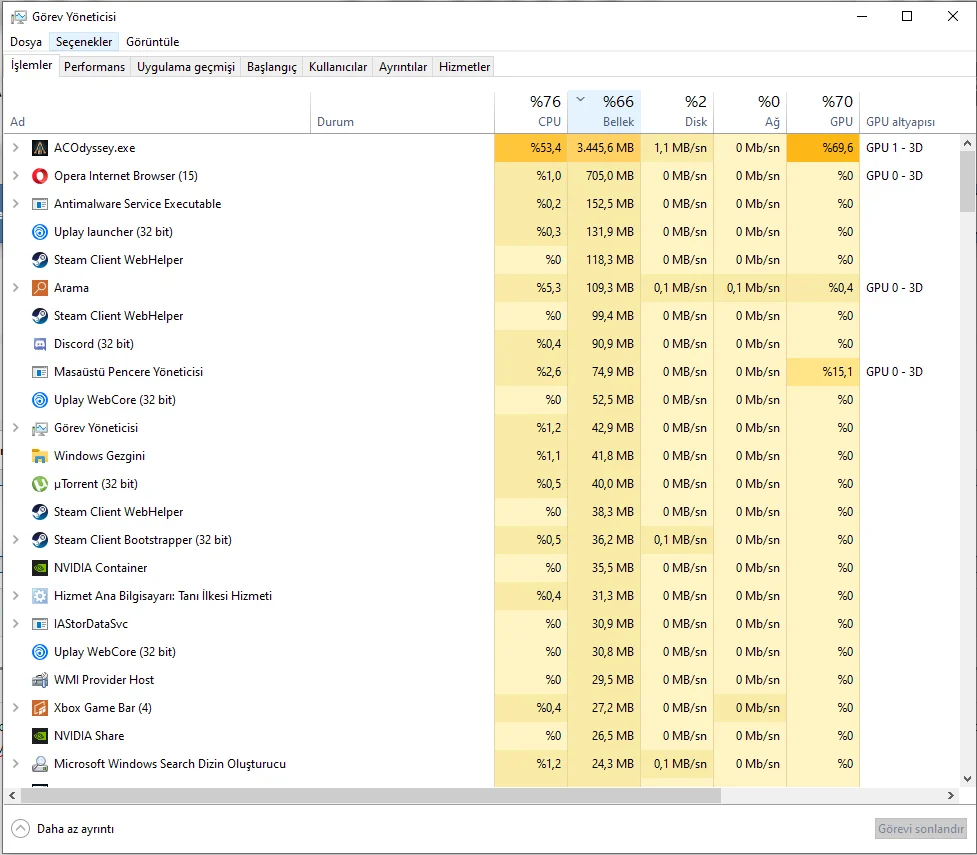Expand the ACOdyssey.exe process group
977x855 pixels.
click(16, 148)
